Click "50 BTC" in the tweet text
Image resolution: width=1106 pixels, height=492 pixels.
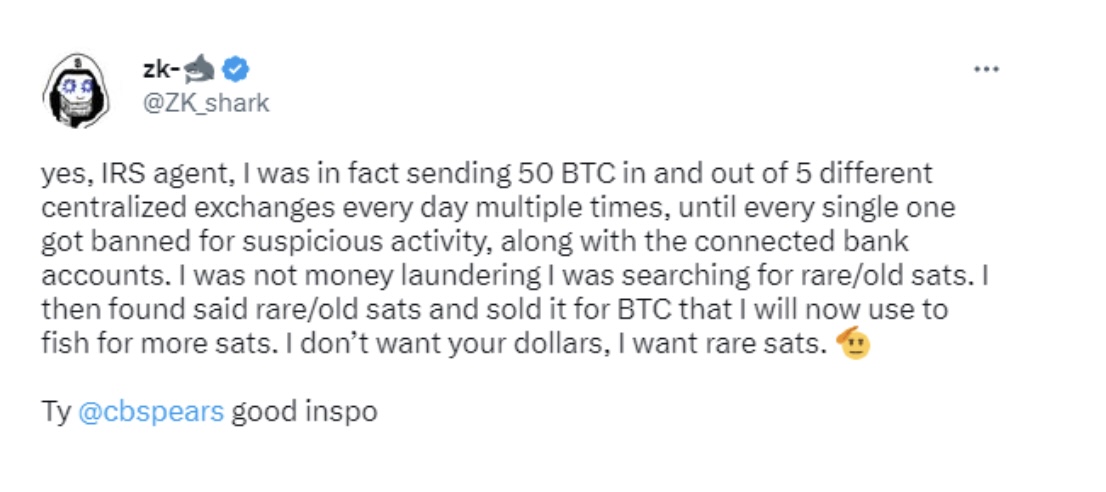click(553, 174)
